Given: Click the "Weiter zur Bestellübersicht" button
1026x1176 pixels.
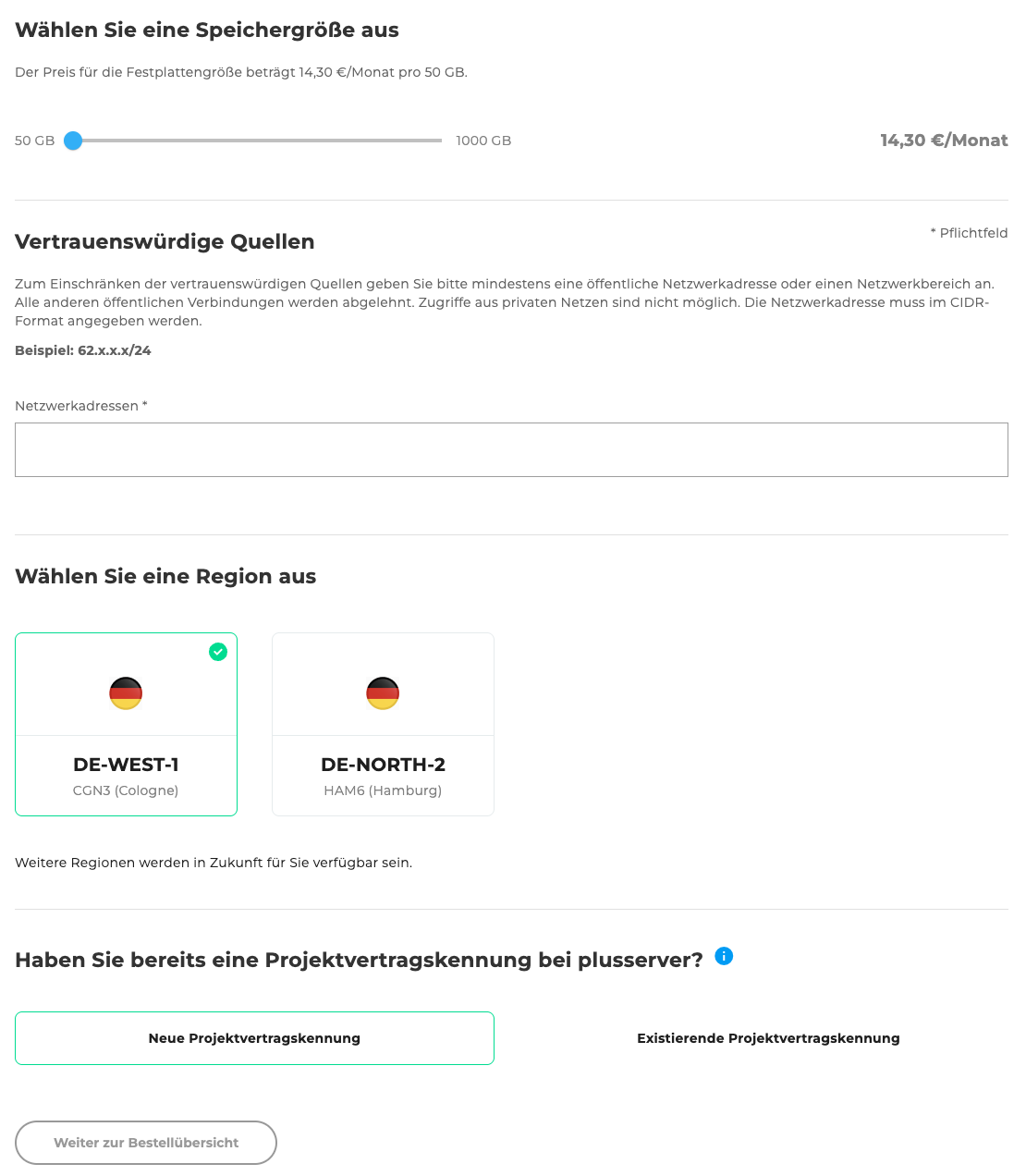Looking at the screenshot, I should click(x=145, y=1143).
